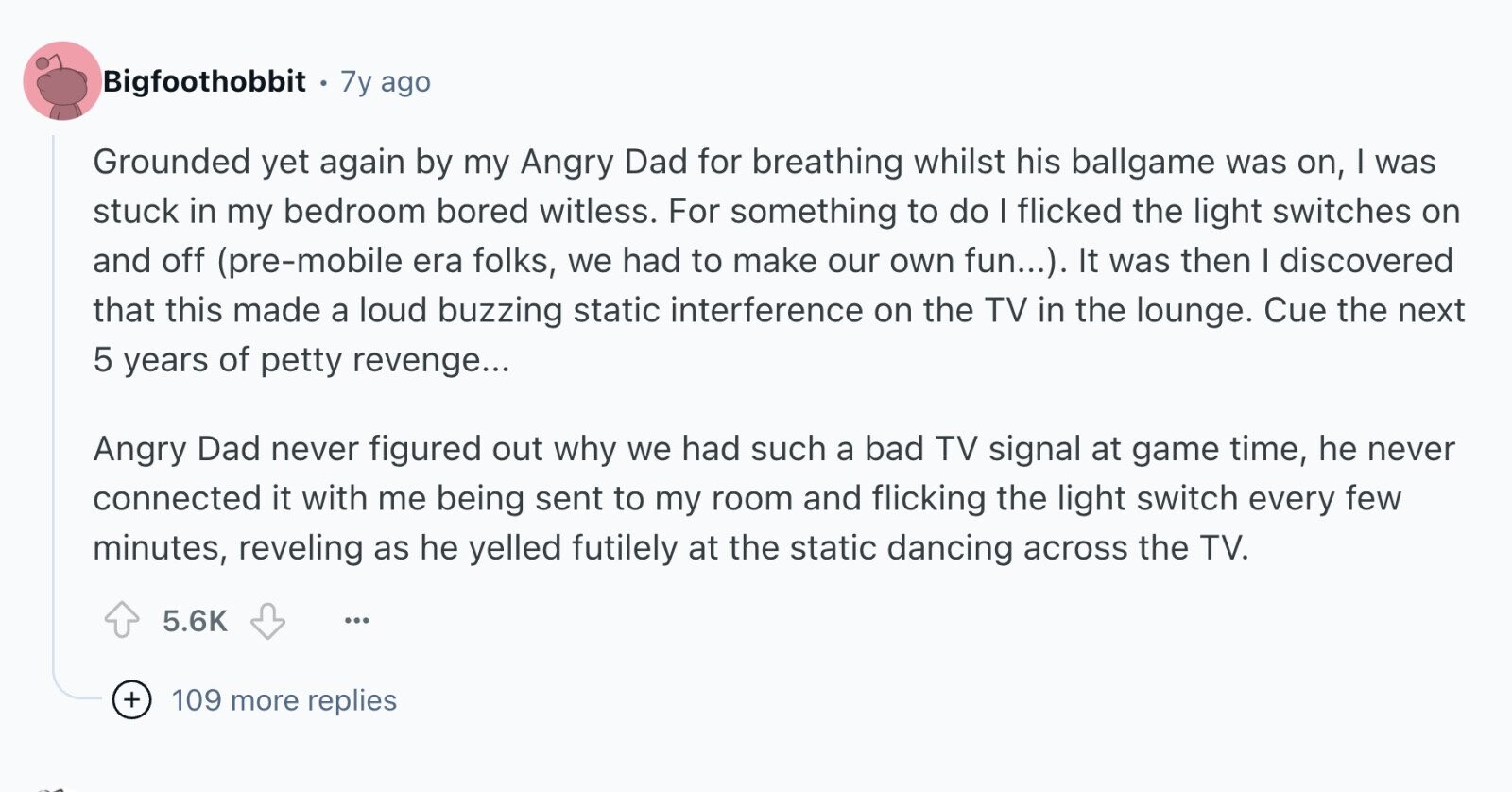Click the dot separator after the username
Screen dimensions: 1512x792
pos(323,83)
